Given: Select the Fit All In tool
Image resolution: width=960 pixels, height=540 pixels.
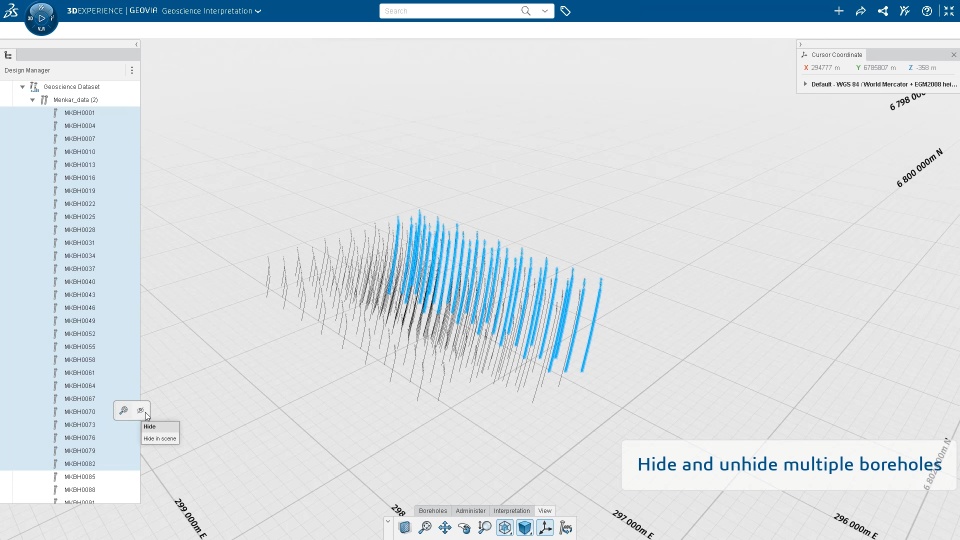Looking at the screenshot, I should point(425,527).
